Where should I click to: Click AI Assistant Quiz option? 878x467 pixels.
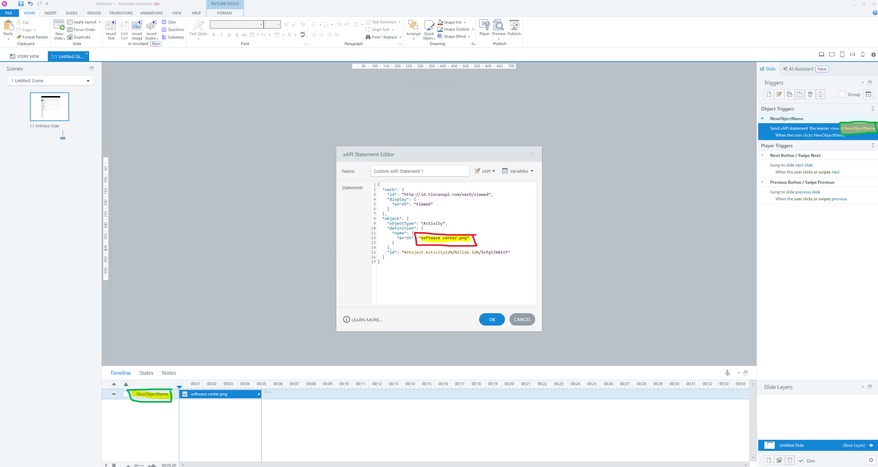pyautogui.click(x=169, y=22)
